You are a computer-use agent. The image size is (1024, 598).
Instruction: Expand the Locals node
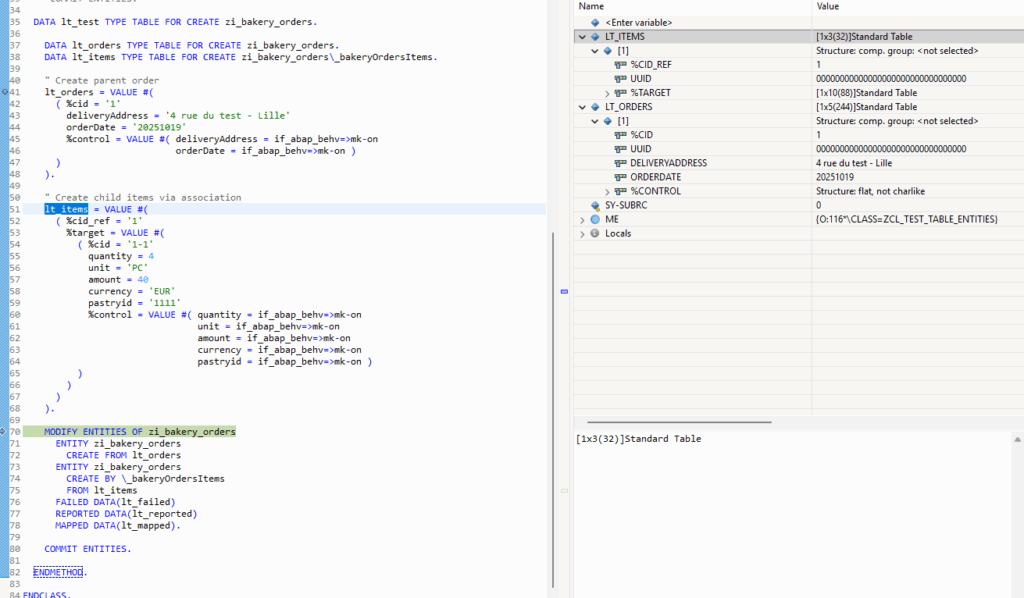[x=582, y=233]
